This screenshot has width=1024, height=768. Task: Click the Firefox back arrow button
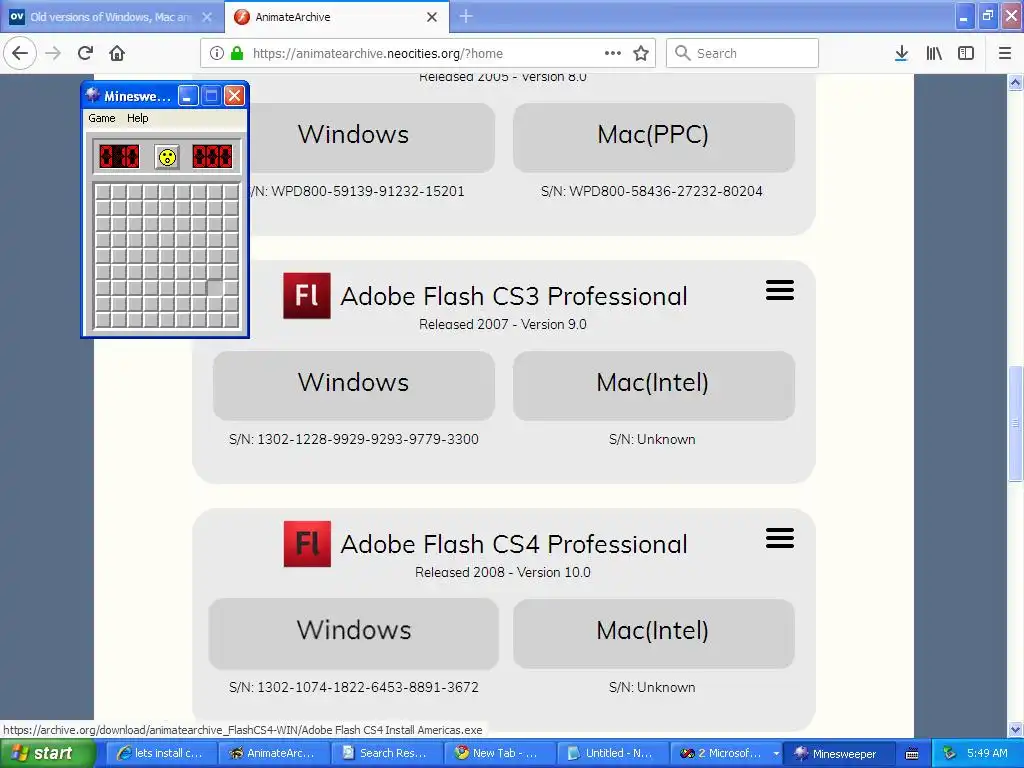point(20,53)
